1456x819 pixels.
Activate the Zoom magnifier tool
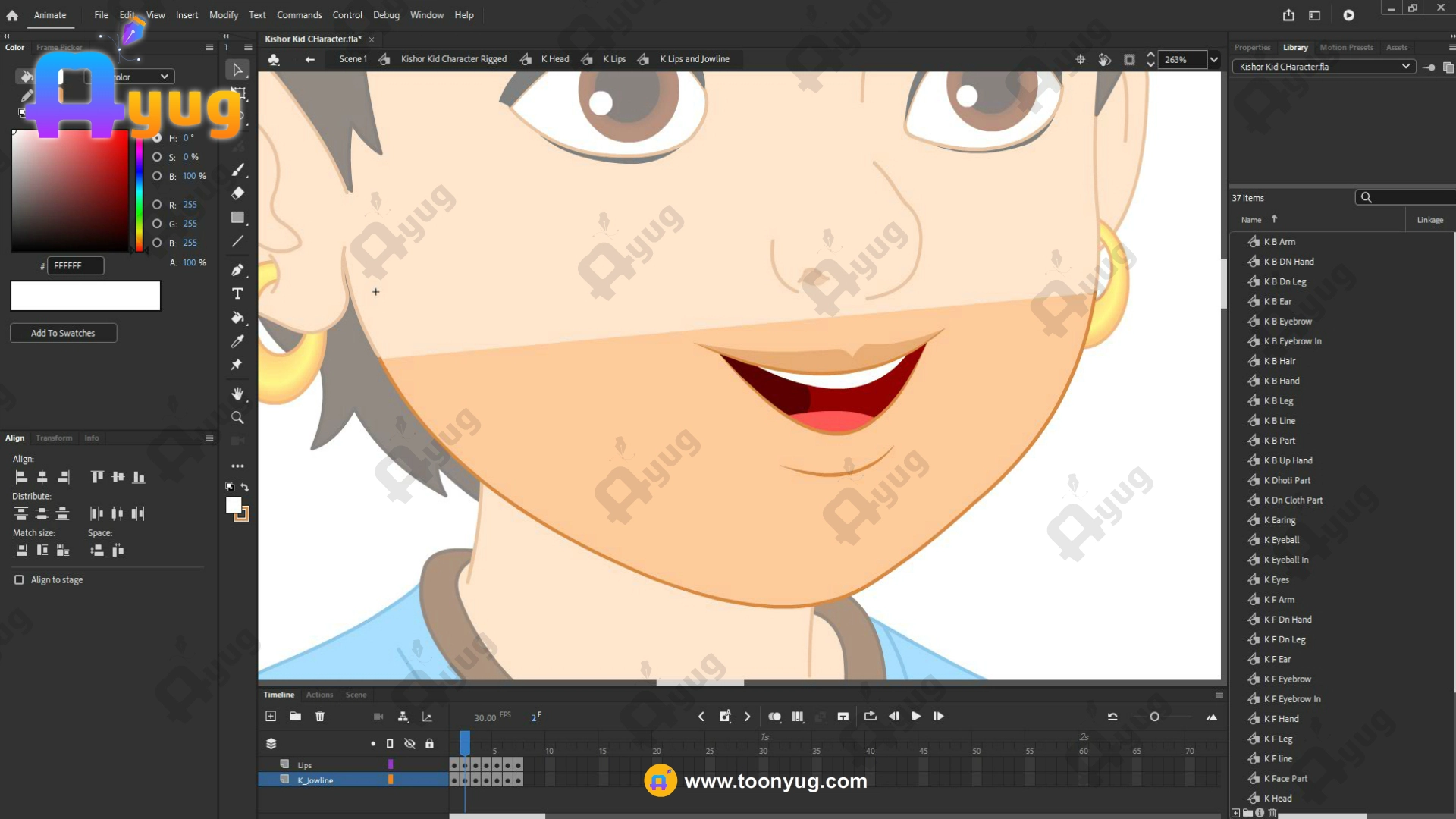point(237,418)
